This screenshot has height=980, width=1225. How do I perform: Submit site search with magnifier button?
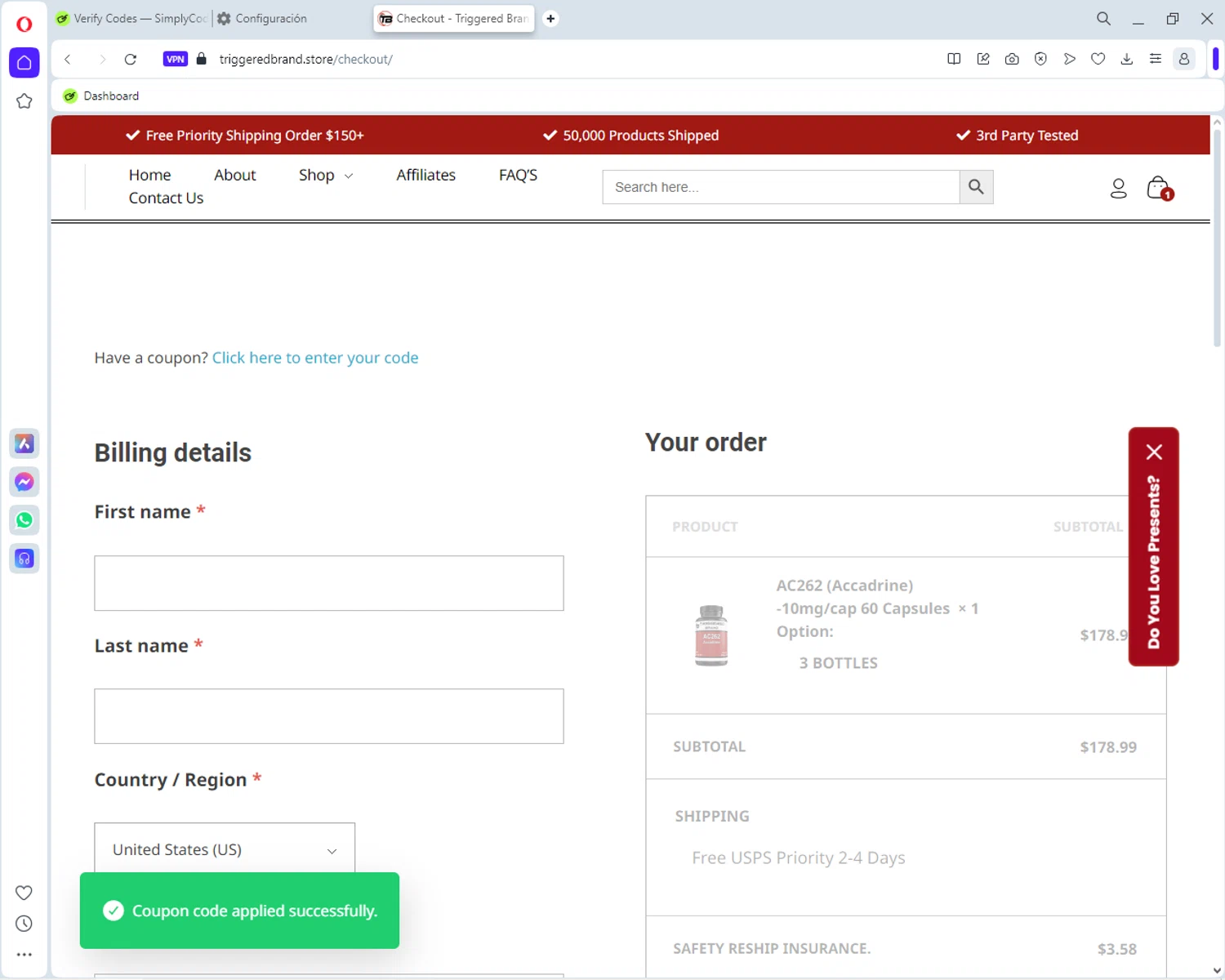pyautogui.click(x=976, y=187)
